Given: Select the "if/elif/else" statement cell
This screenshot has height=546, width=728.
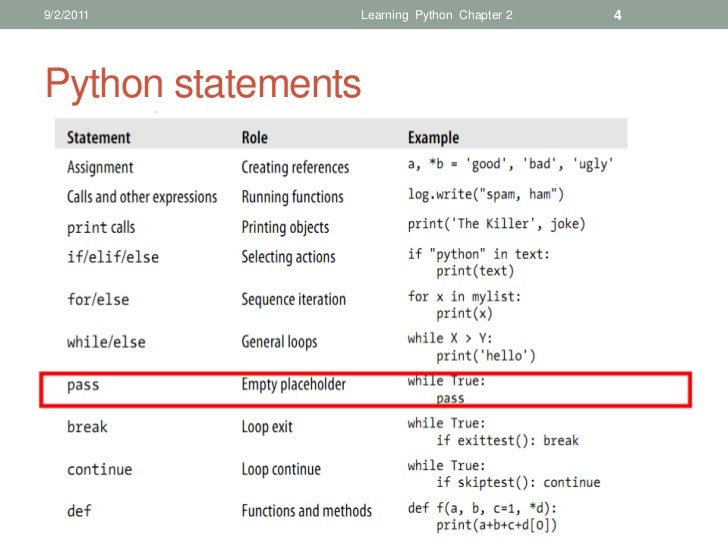Looking at the screenshot, I should tap(113, 257).
